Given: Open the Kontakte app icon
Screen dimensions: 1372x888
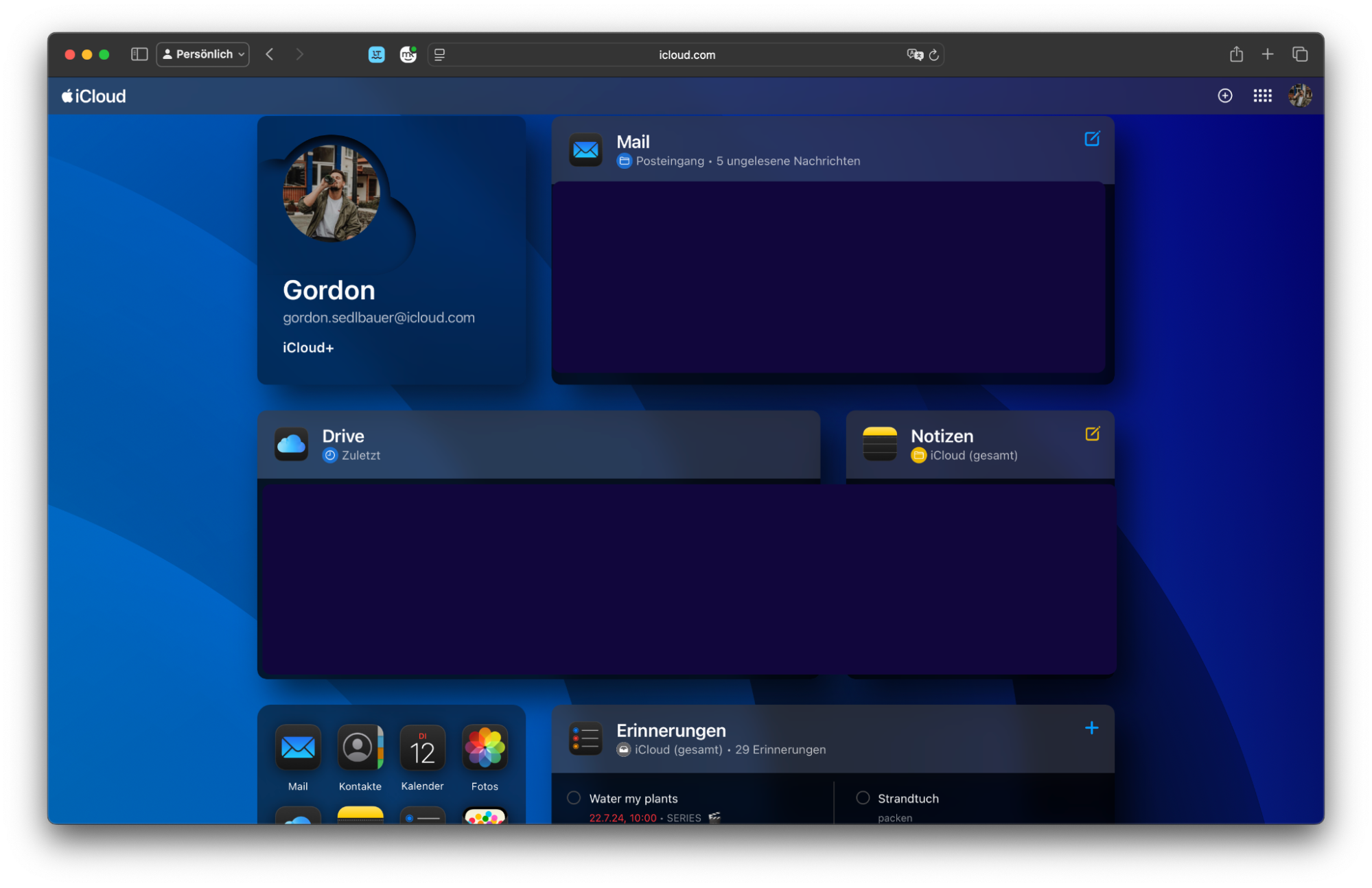Looking at the screenshot, I should pos(360,748).
